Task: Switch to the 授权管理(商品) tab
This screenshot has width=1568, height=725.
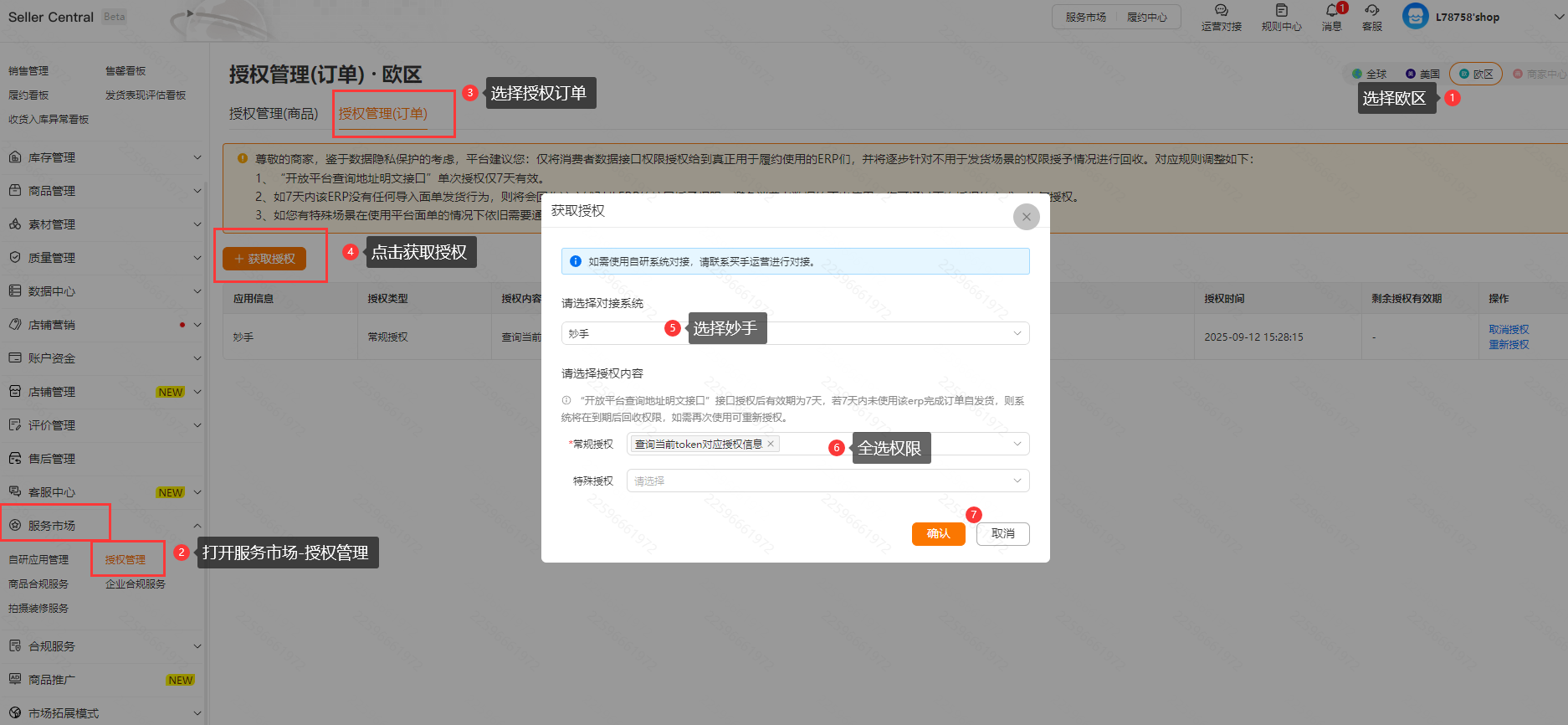Action: click(x=274, y=114)
